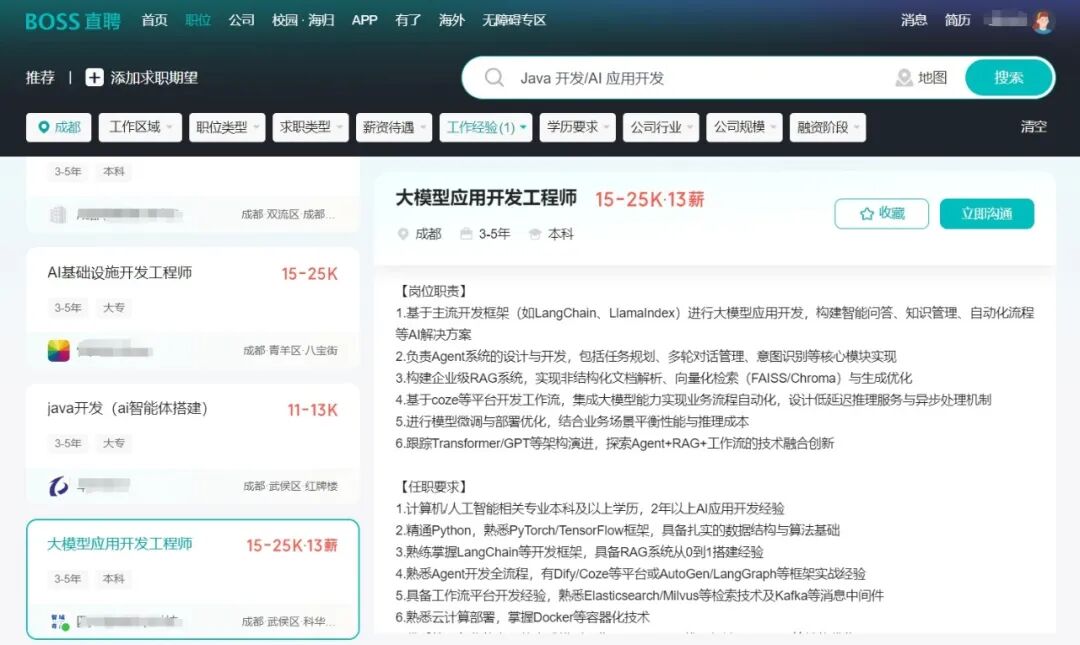Click the star icon in 收藏 button
Image resolution: width=1080 pixels, height=645 pixels.
click(x=866, y=214)
